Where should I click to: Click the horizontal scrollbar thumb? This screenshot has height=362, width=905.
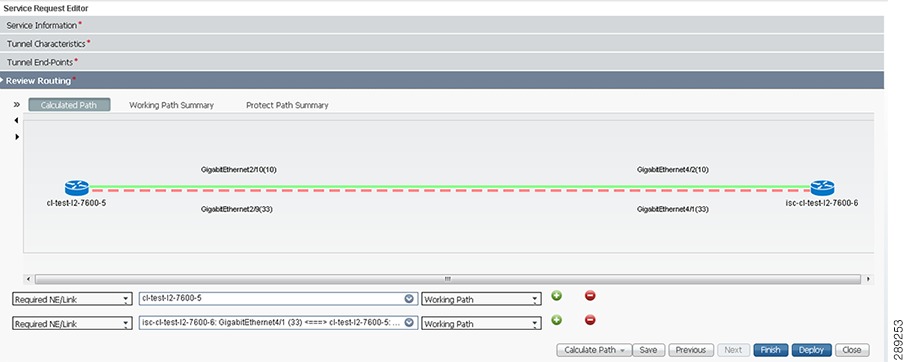(x=448, y=279)
